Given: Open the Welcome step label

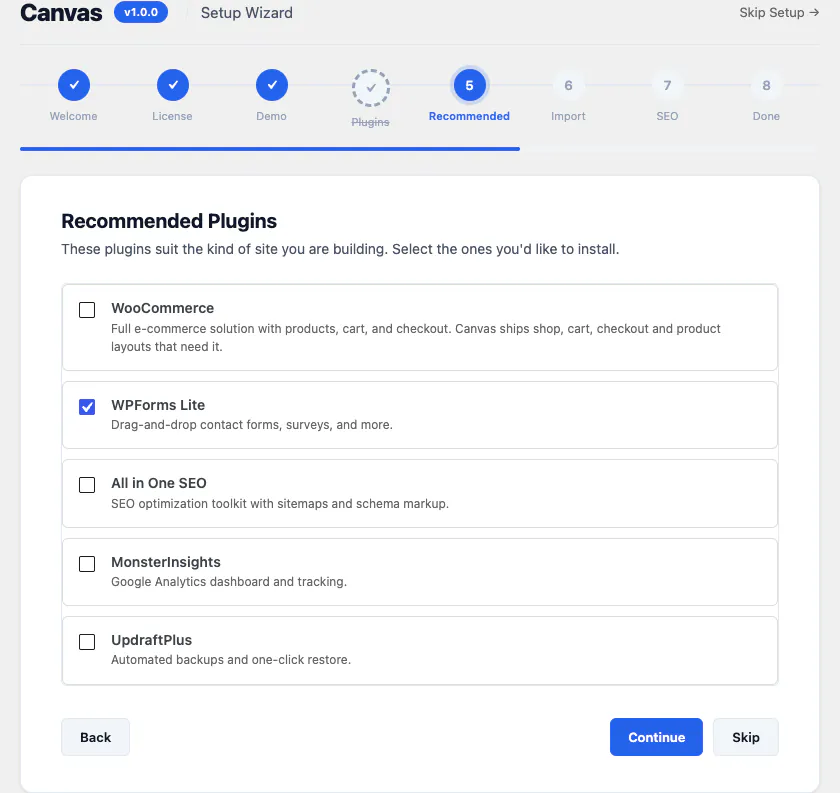Looking at the screenshot, I should point(73,116).
